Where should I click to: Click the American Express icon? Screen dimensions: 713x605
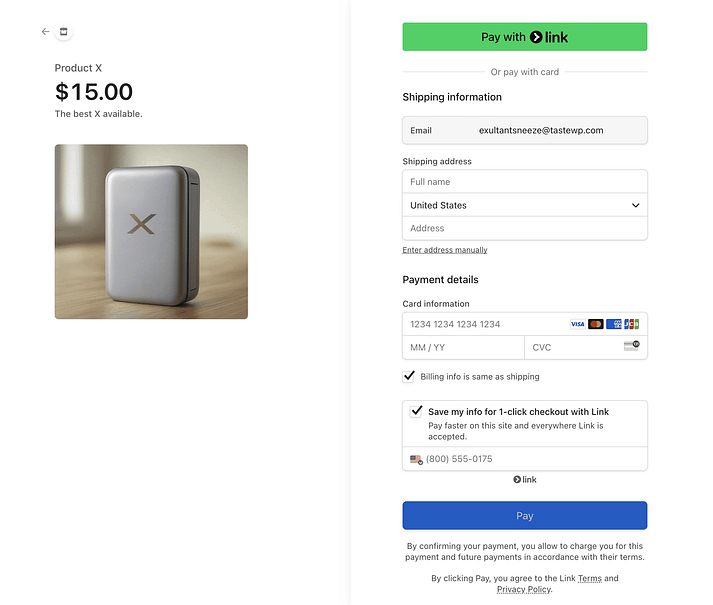(x=613, y=324)
